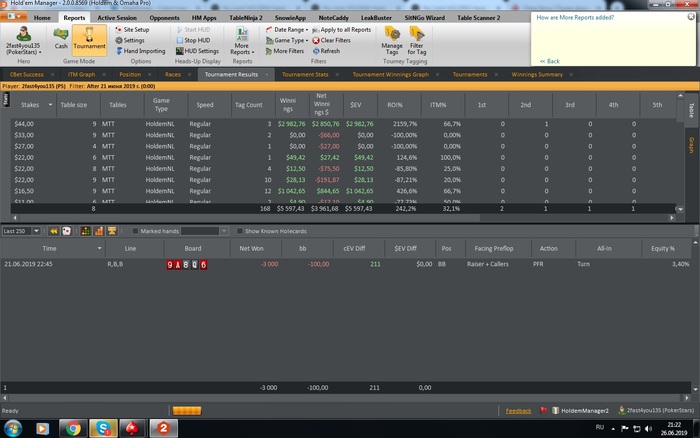Viewport: 700px width, 438px height.
Task: Open PokerStars from the taskbar
Action: 132,429
